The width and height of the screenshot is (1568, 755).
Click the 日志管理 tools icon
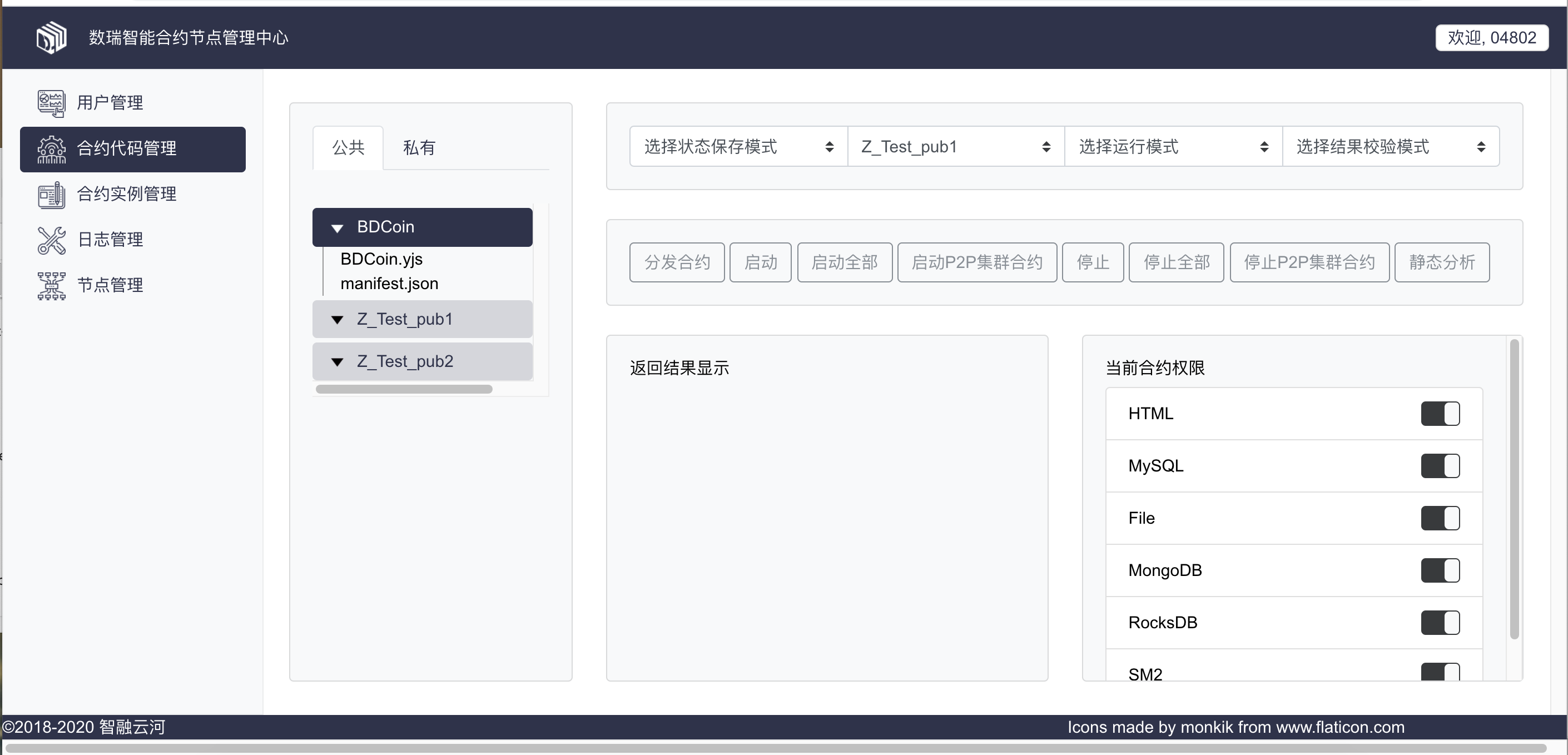51,240
